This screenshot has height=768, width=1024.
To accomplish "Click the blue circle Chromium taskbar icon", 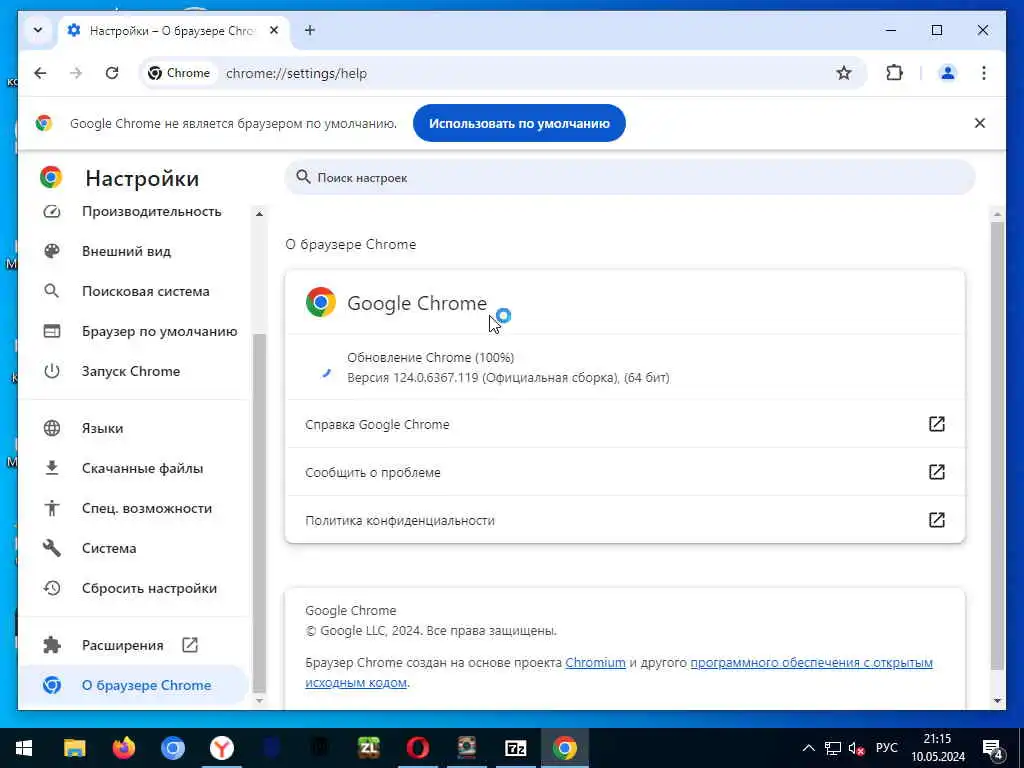I will pos(173,748).
